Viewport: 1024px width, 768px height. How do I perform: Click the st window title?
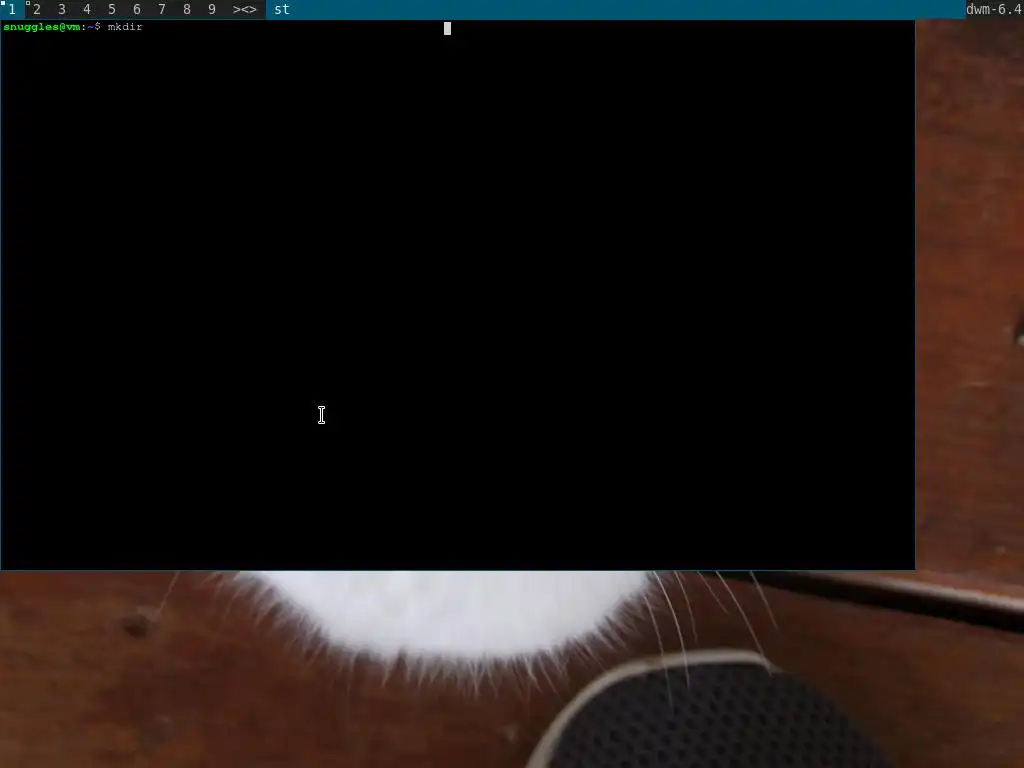click(281, 9)
